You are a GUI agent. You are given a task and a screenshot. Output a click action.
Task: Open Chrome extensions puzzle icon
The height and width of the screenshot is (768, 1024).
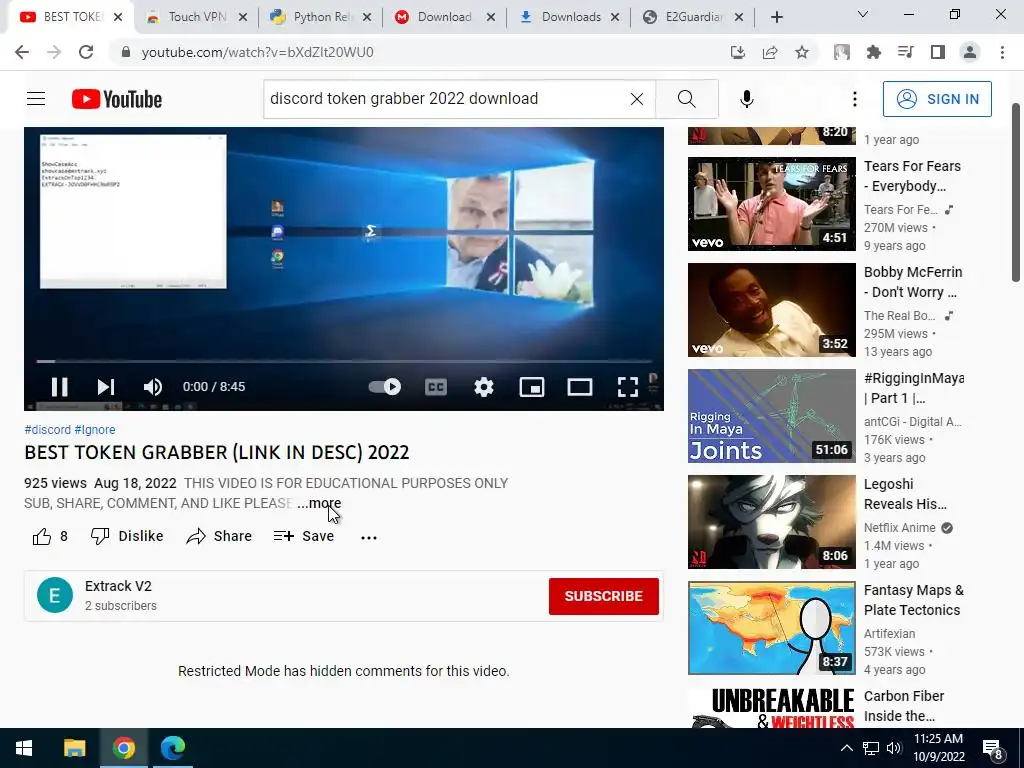click(x=874, y=52)
